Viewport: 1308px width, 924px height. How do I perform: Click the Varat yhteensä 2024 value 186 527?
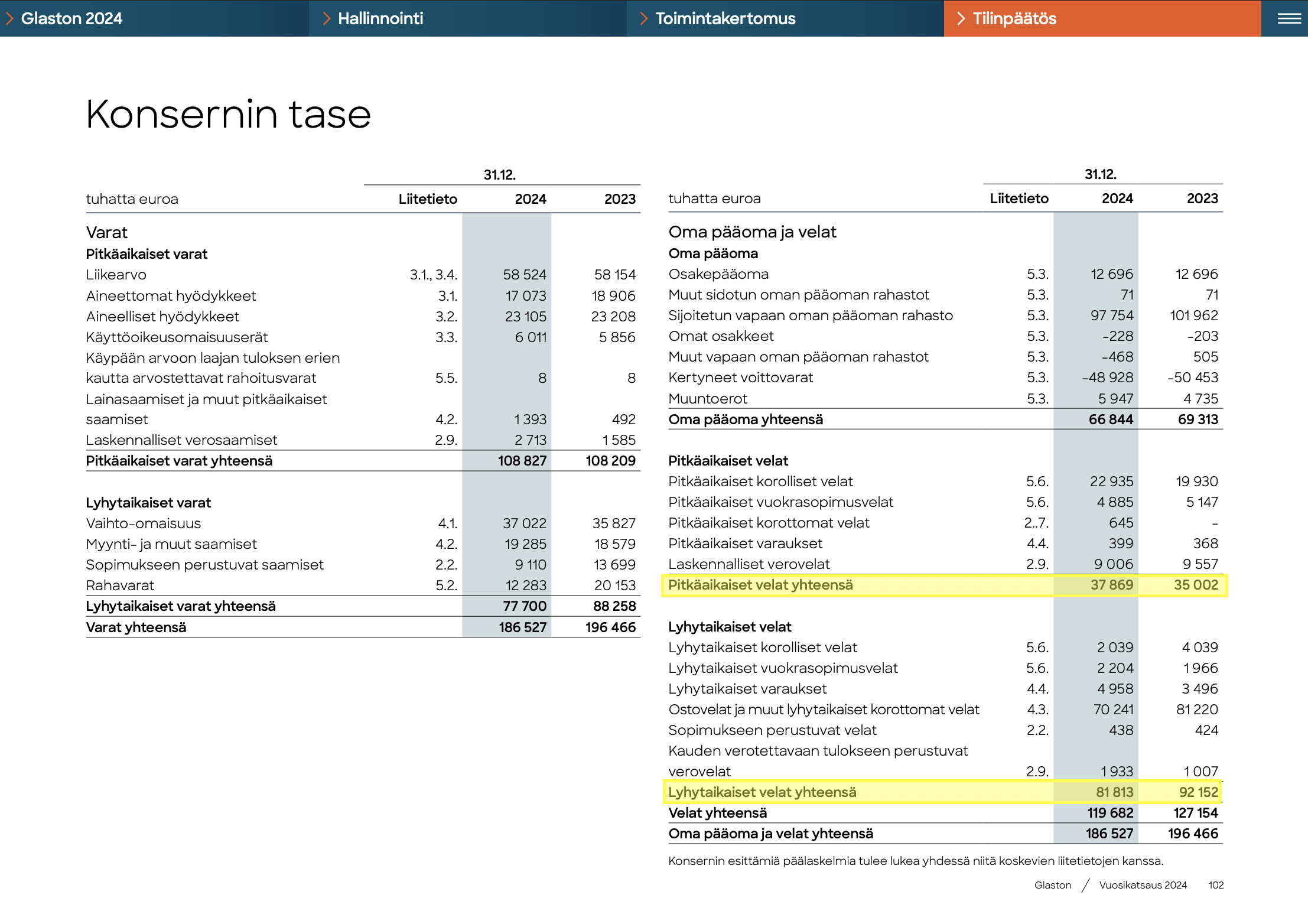click(522, 627)
